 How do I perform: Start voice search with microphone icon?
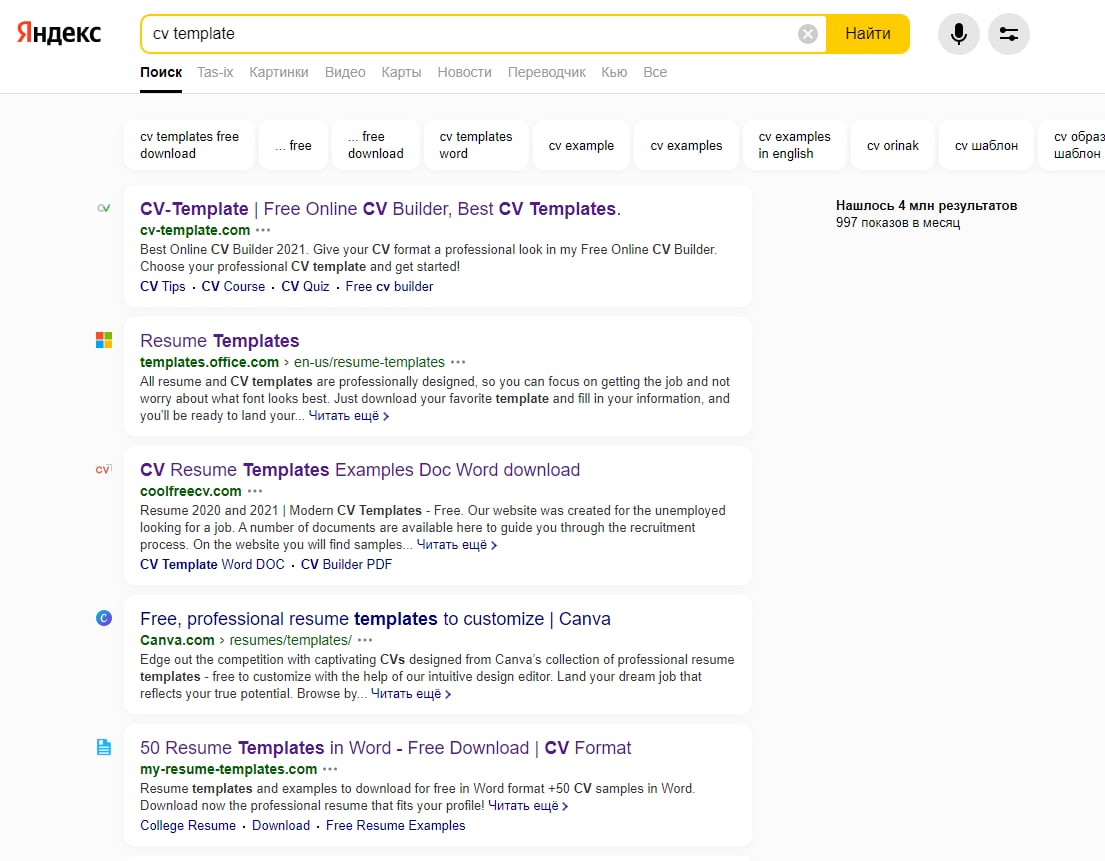[x=958, y=34]
